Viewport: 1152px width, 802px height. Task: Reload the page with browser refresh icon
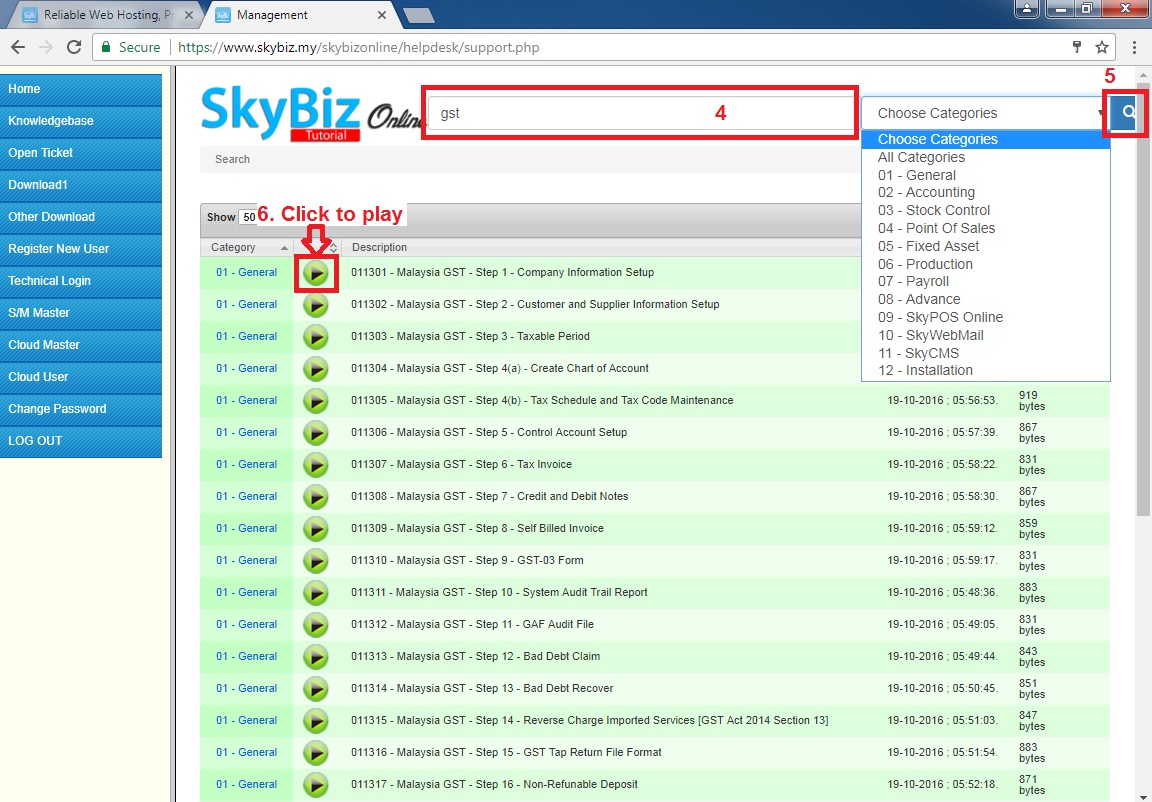73,47
